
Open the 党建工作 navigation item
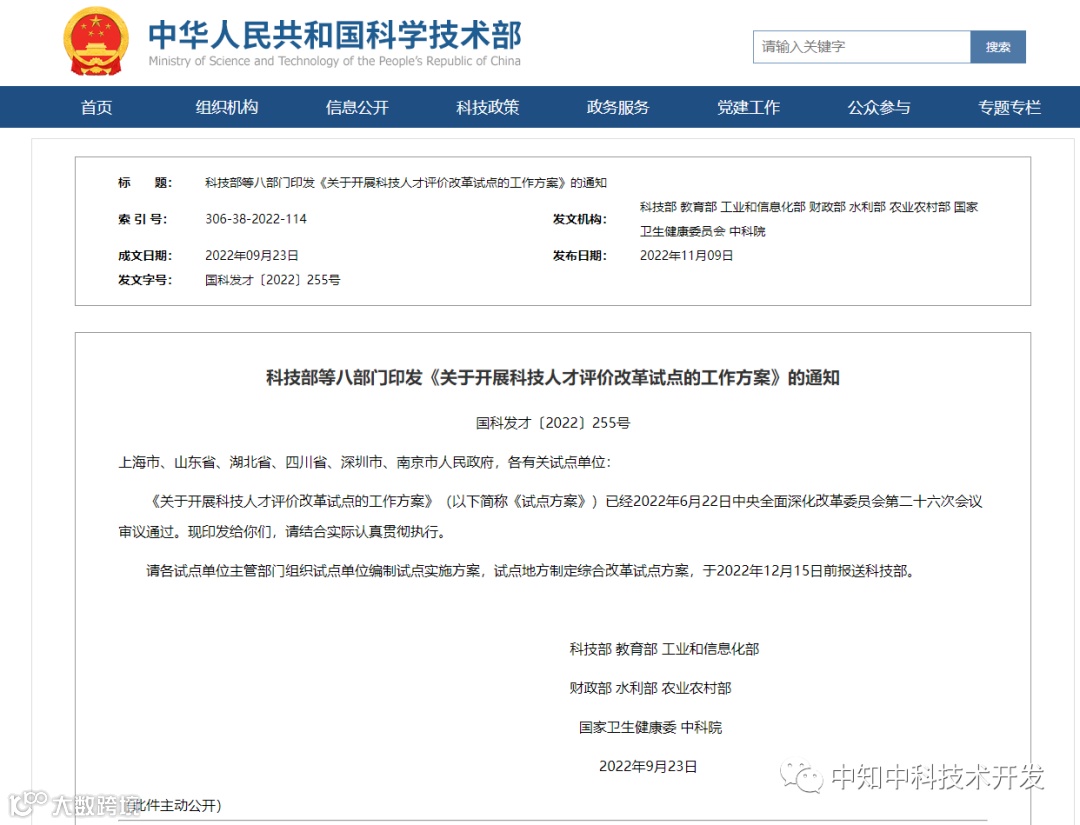point(749,107)
